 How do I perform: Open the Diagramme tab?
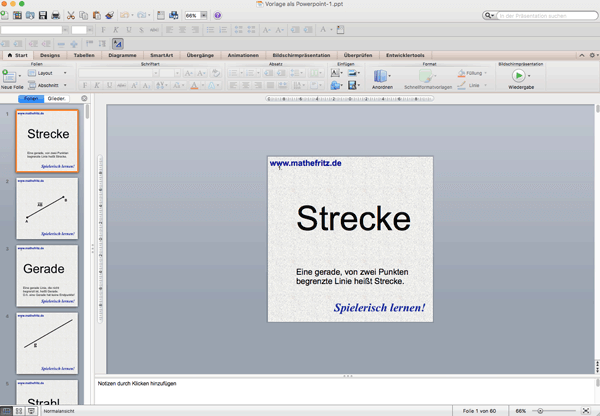(122, 55)
